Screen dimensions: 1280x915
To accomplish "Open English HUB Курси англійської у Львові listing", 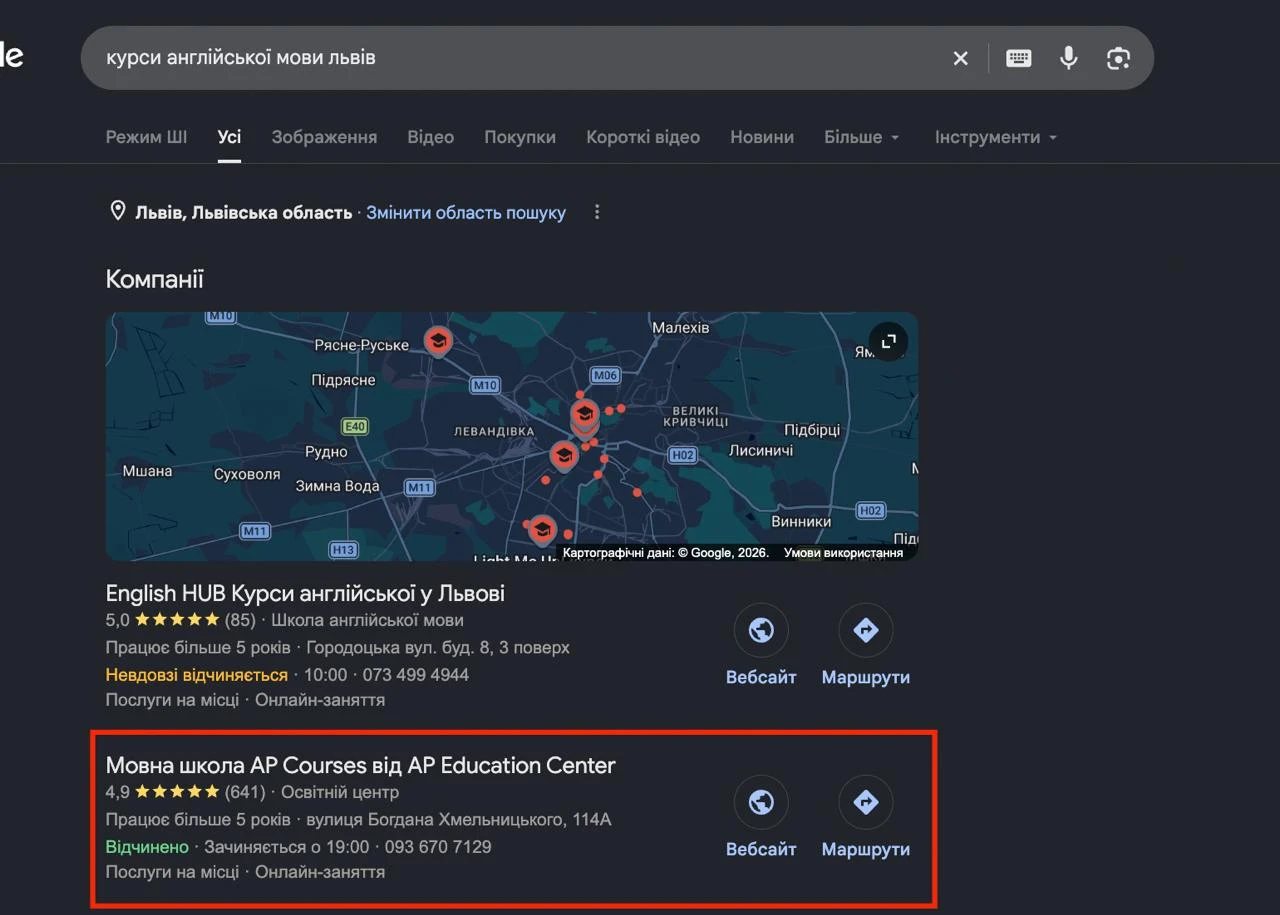I will tap(305, 593).
